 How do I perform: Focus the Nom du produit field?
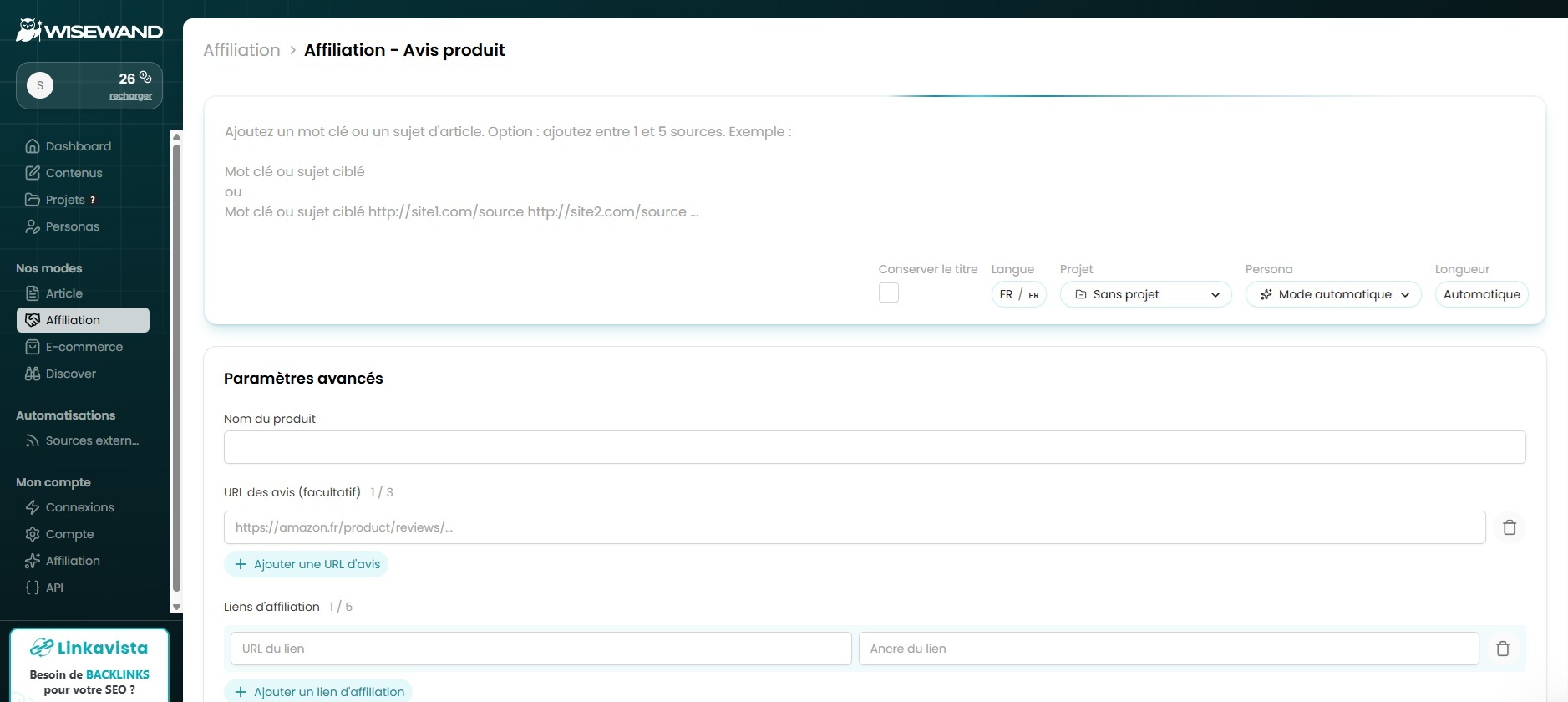click(874, 447)
